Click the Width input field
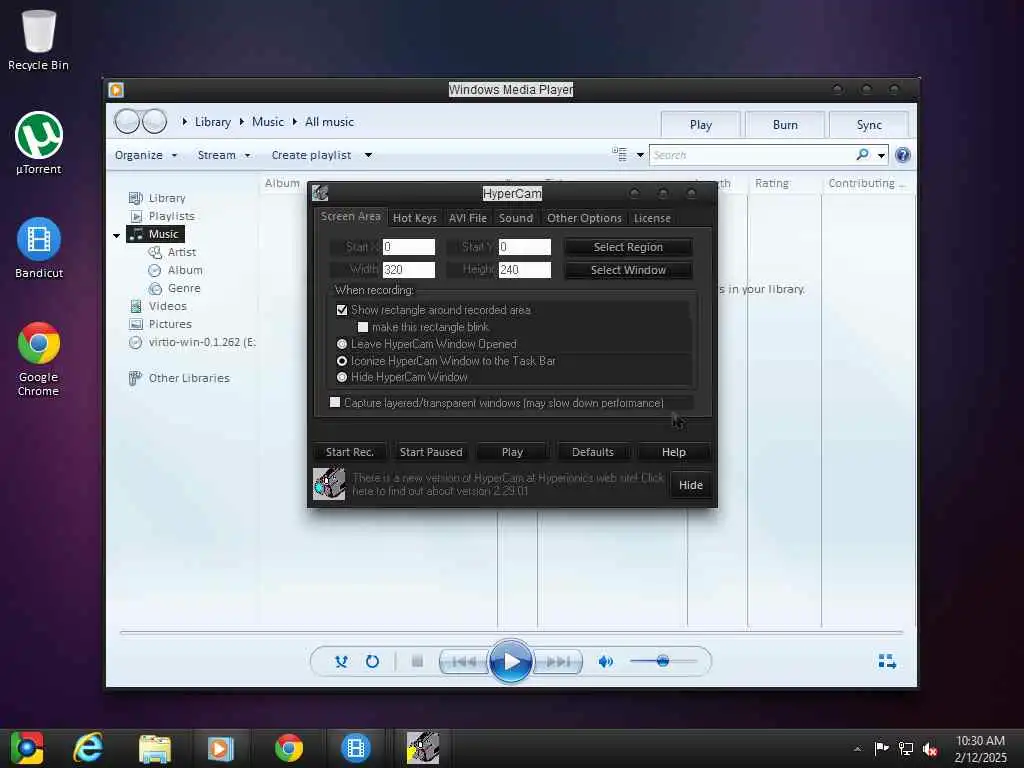 coord(409,270)
